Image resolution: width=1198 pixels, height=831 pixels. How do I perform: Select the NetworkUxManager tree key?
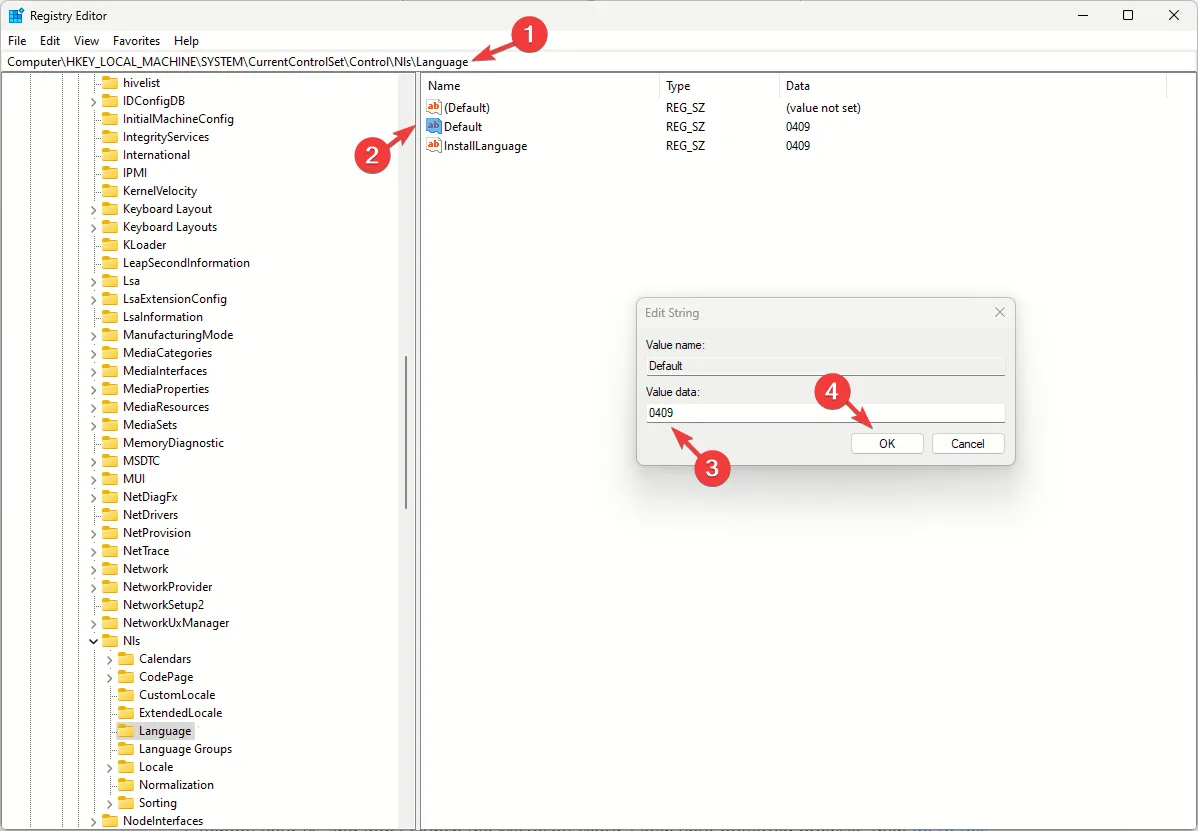176,623
